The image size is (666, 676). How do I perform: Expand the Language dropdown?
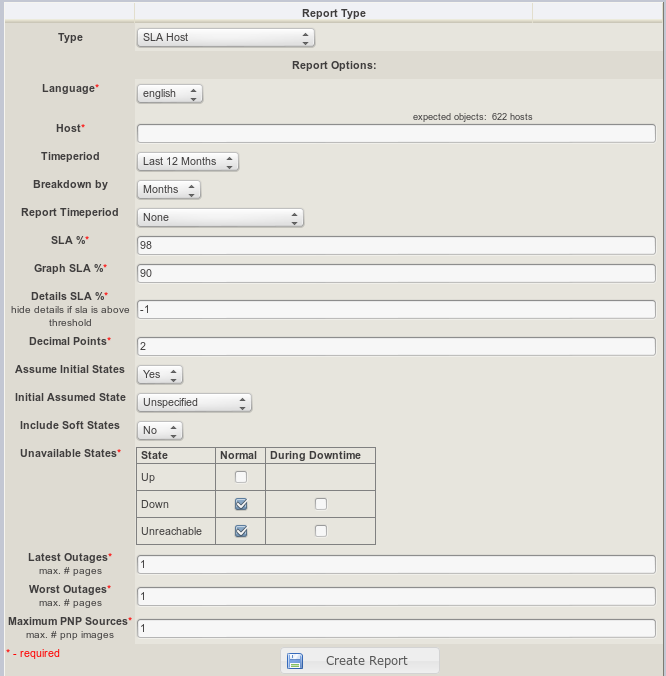[169, 94]
